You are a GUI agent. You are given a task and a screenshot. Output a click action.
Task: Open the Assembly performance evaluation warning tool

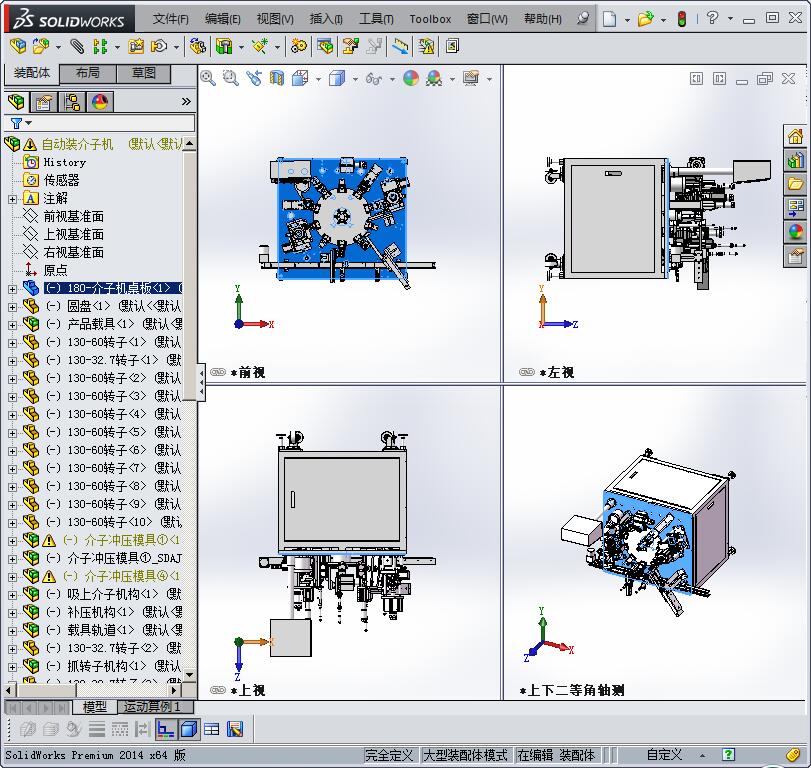426,47
